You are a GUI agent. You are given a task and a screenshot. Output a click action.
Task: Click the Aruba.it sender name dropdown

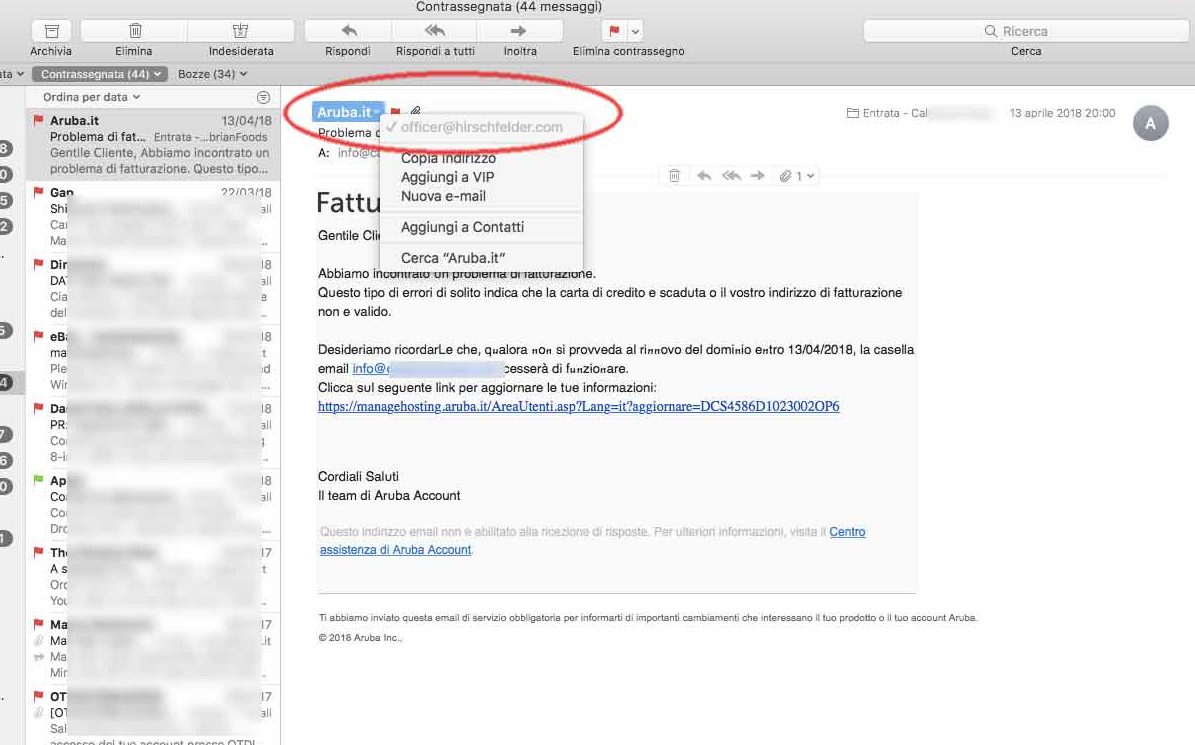pos(348,112)
